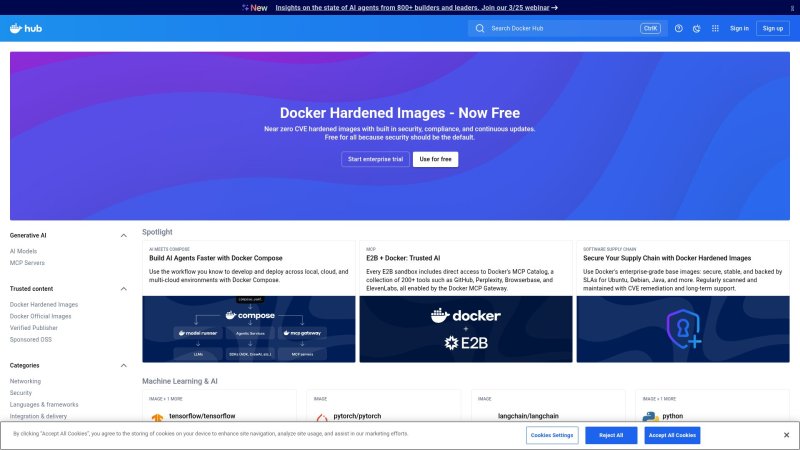Close the cookie consent banner
Viewport: 800px width, 450px height.
tap(786, 435)
